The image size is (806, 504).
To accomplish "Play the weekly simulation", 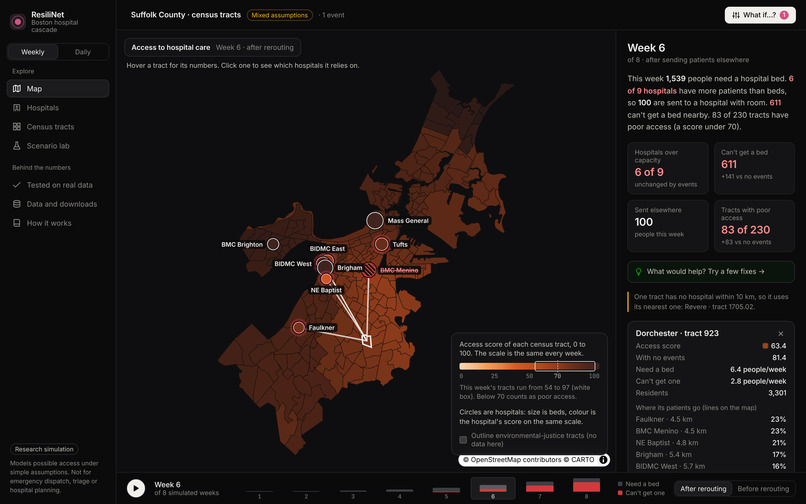I will tap(136, 488).
